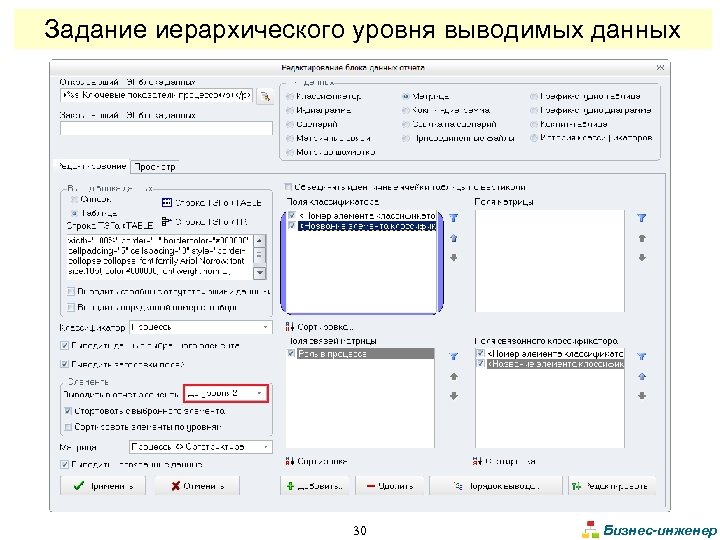Click the 'Строка TABLE' table row icon
This screenshot has height=540, width=720.
click(167, 202)
